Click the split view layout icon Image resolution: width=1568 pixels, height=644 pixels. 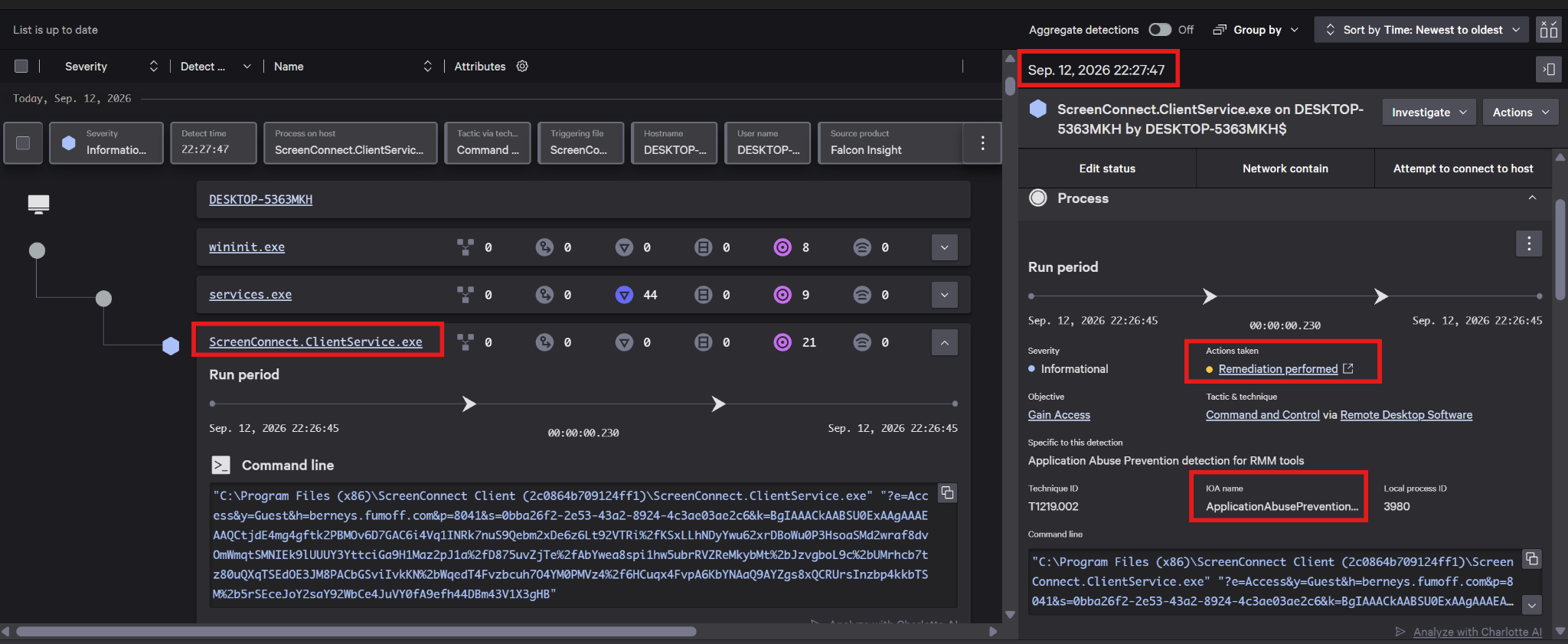[1549, 30]
